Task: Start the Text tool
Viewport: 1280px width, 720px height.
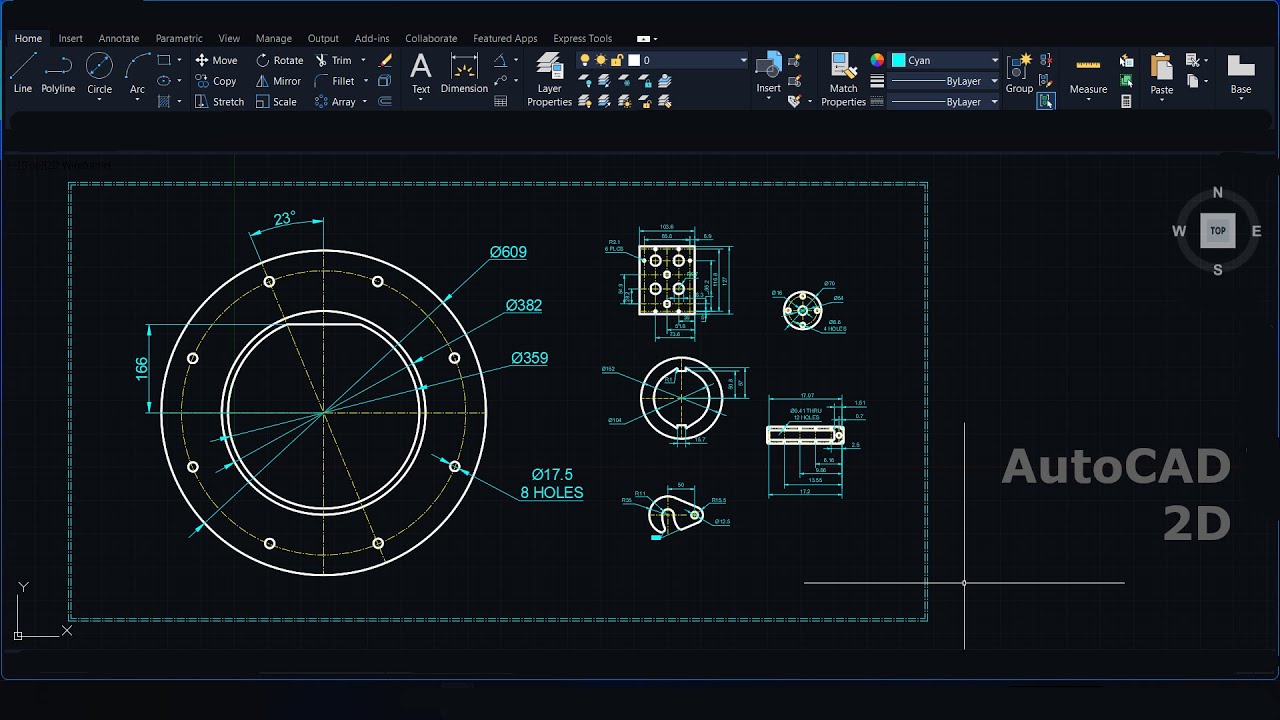Action: 421,74
